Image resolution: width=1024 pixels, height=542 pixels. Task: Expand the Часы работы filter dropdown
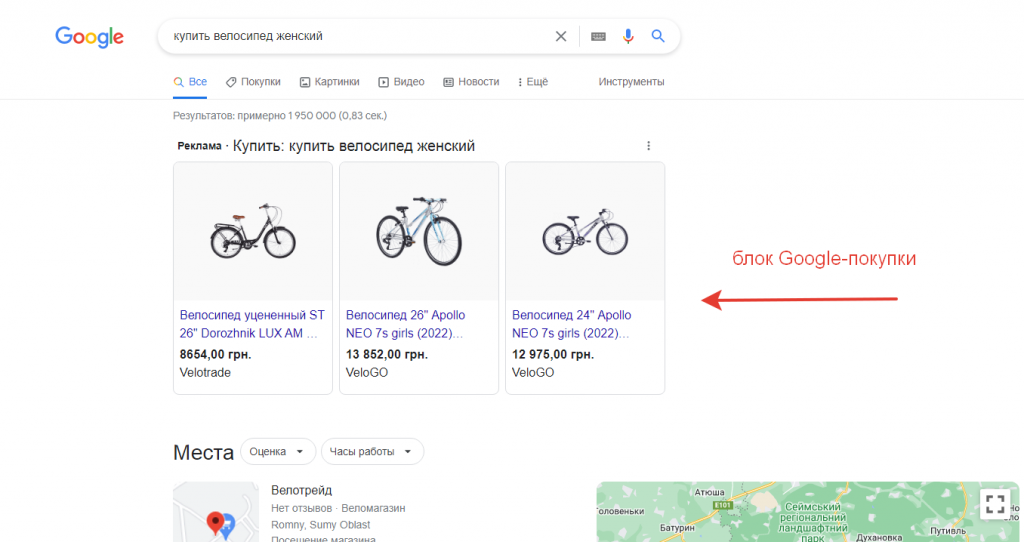click(372, 452)
